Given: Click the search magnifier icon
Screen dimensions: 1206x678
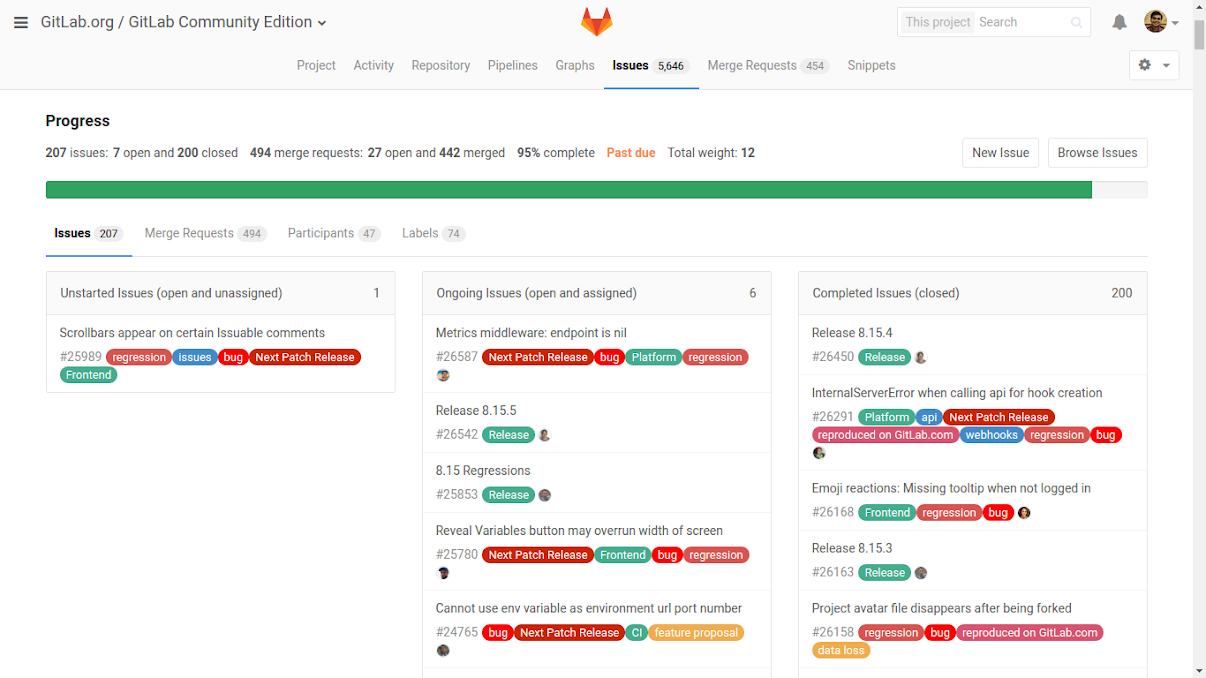Looking at the screenshot, I should pyautogui.click(x=1076, y=22).
